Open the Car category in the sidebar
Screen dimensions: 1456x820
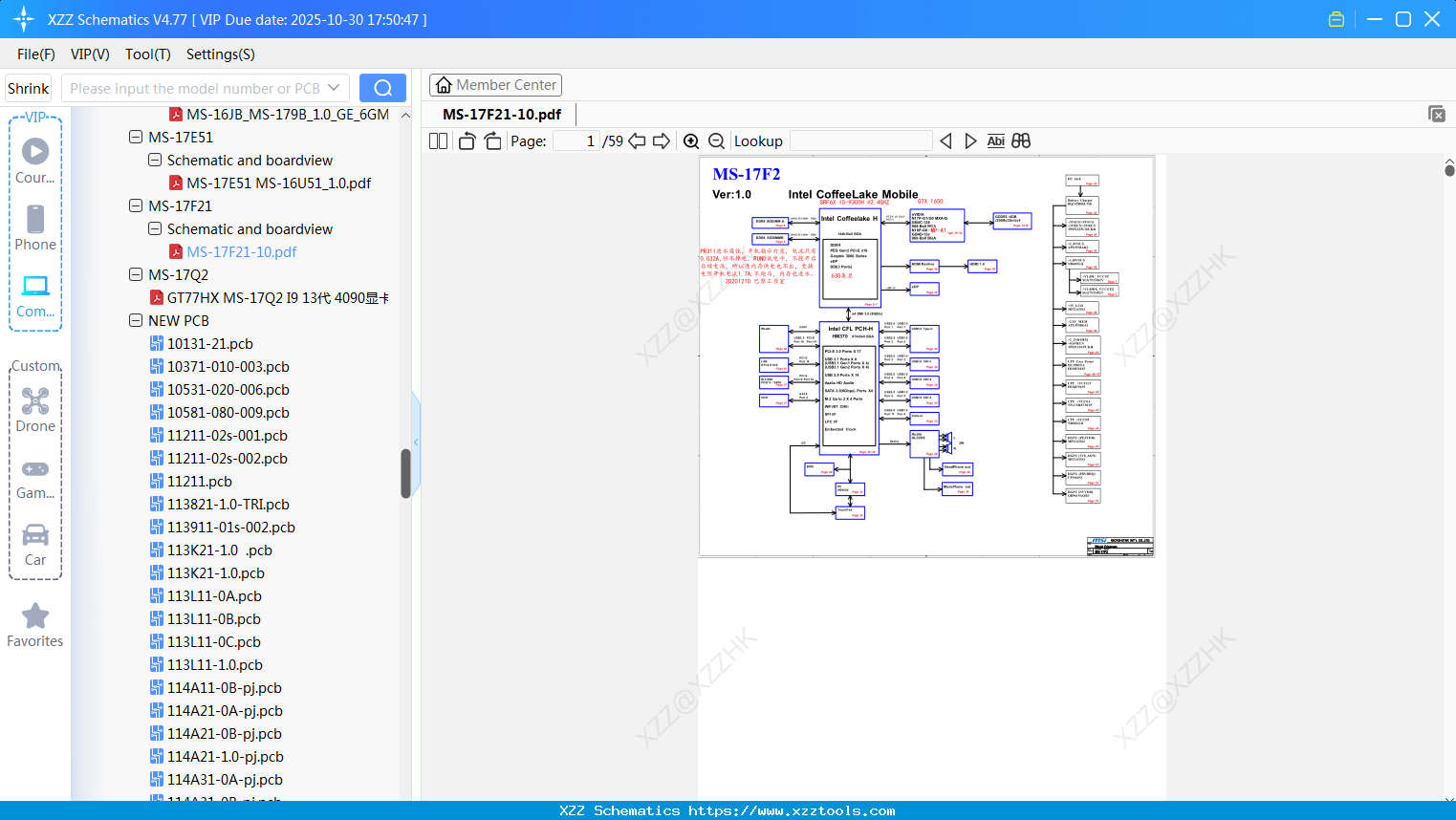[35, 544]
